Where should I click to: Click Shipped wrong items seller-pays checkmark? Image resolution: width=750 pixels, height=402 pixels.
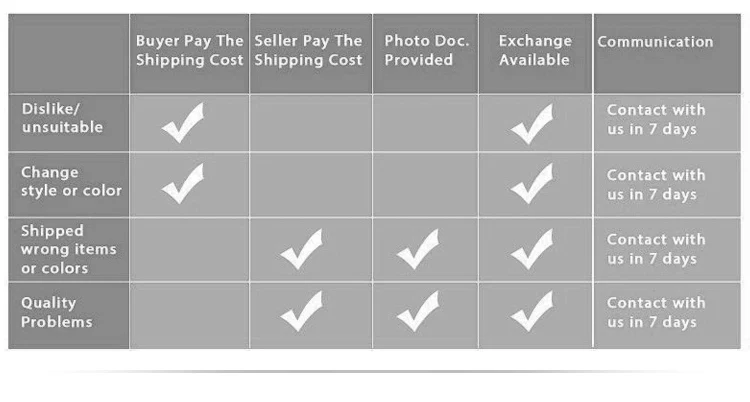(301, 249)
